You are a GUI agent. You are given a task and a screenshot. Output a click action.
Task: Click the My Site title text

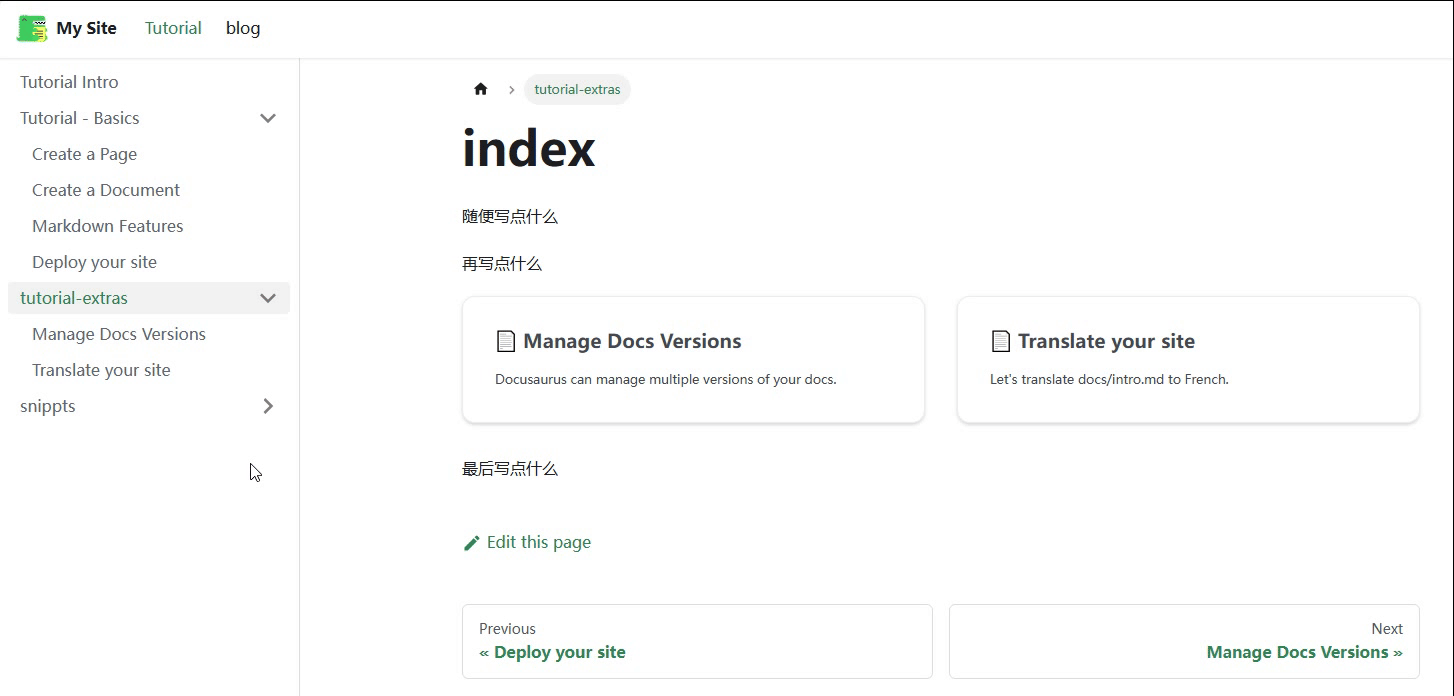[x=87, y=28]
